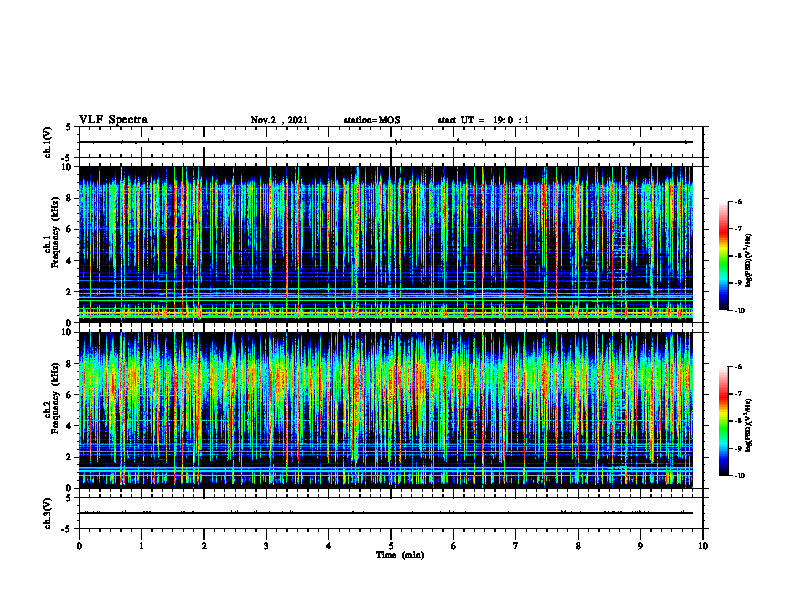Click the '-10' label on ch.1 color scale

pos(739,311)
